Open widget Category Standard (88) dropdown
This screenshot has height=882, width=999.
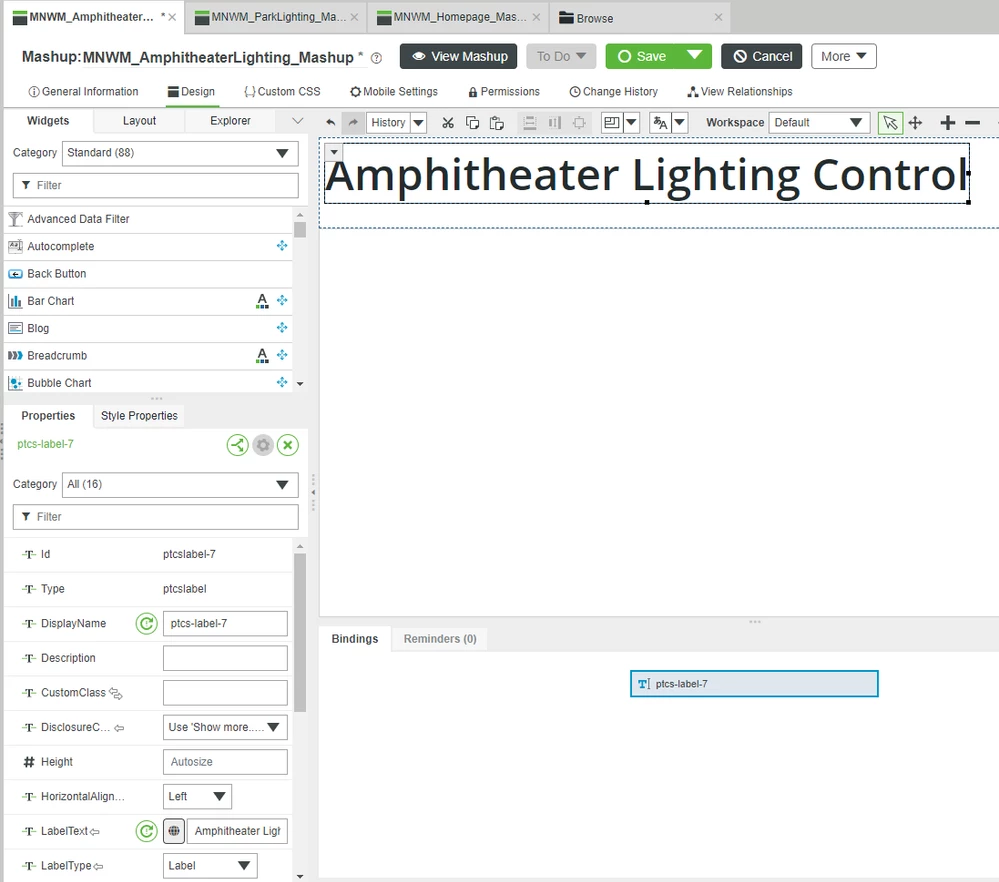click(x=180, y=153)
